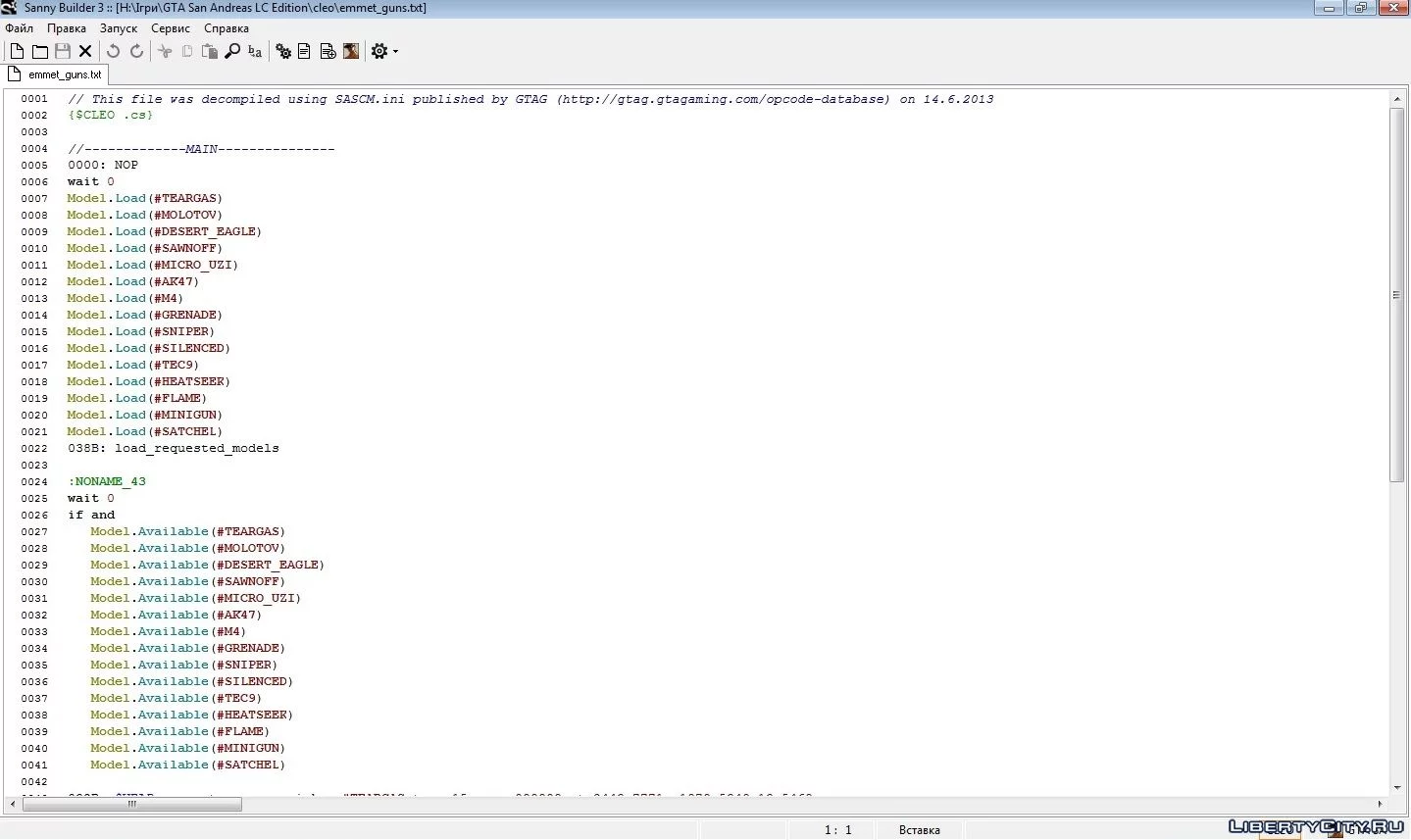Click the vertical scrollbar down arrow
The image size is (1411, 840).
coord(1397,787)
